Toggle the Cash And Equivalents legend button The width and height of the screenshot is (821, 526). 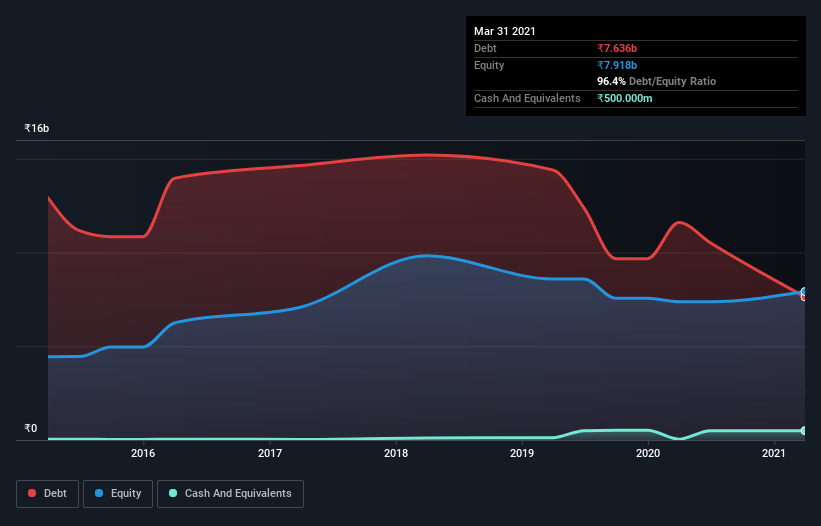pyautogui.click(x=230, y=494)
